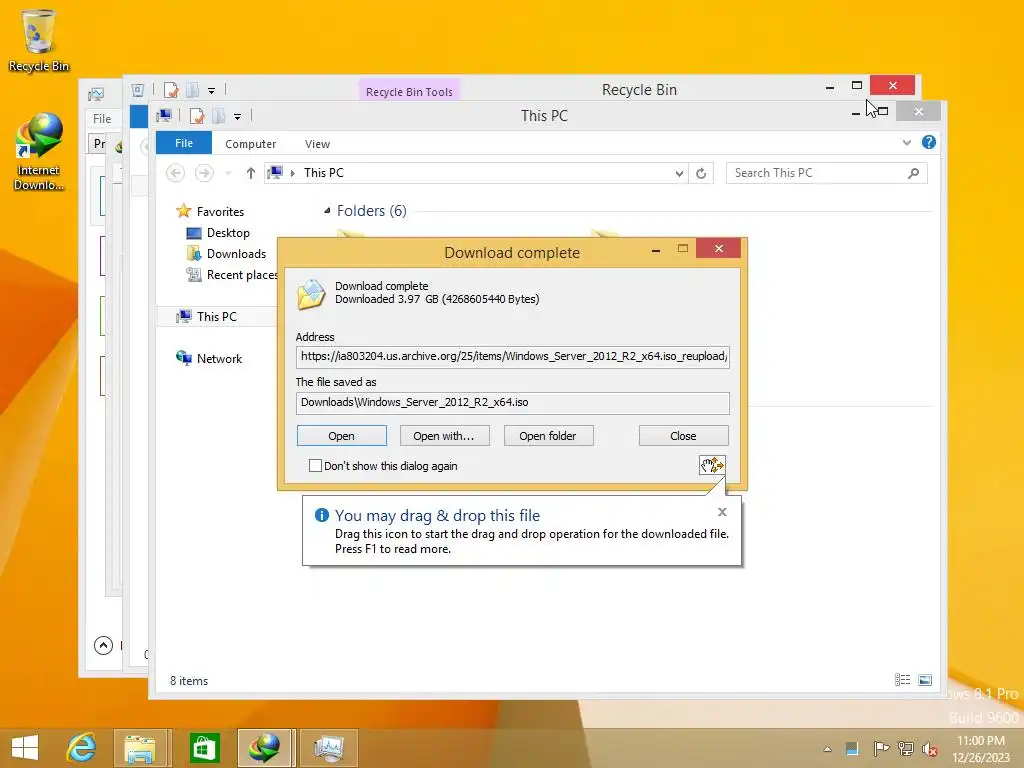Open Help with question mark icon
Image resolution: width=1024 pixels, height=768 pixels.
[929, 142]
